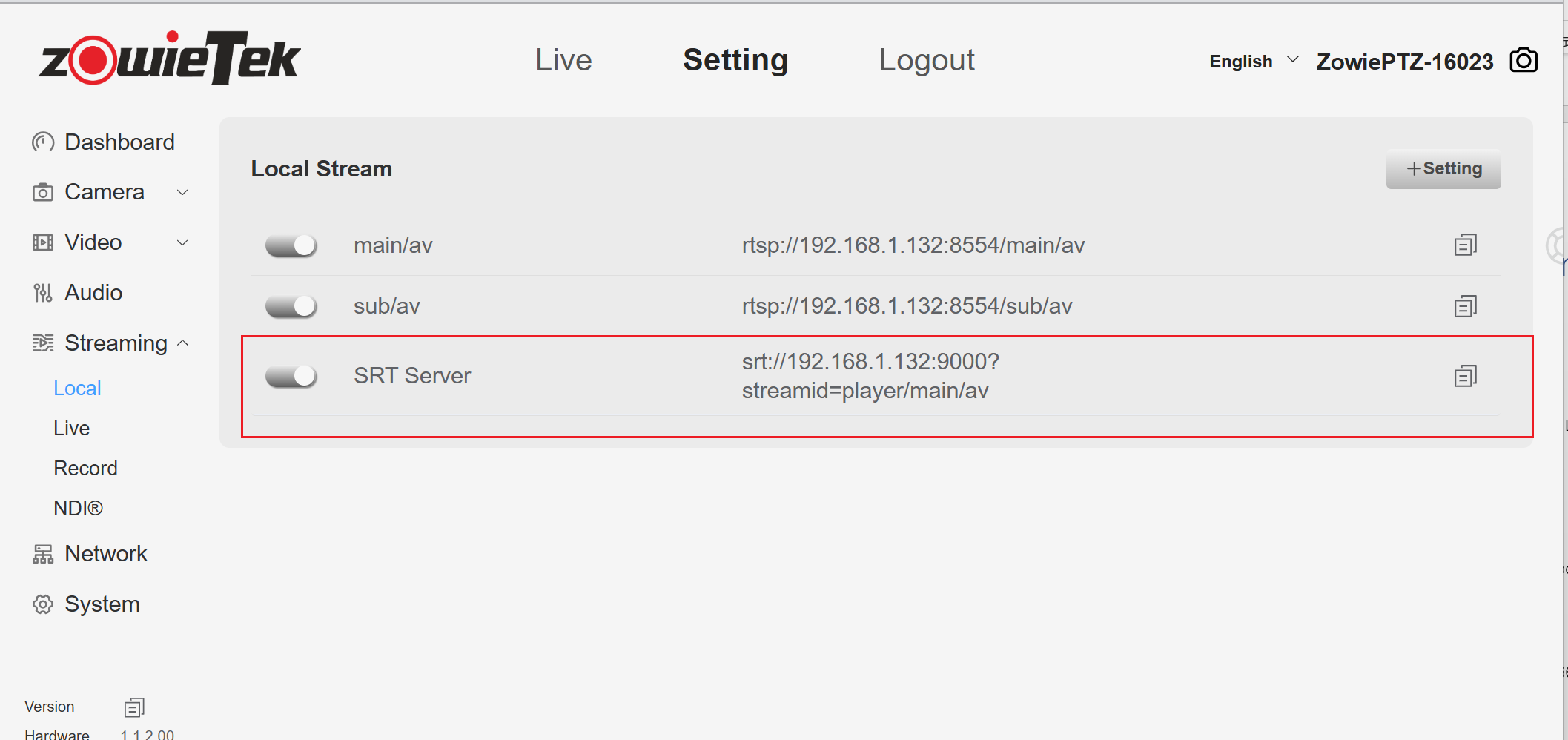The height and width of the screenshot is (740, 1568).
Task: Toggle the main/av stream switch
Action: (x=291, y=245)
